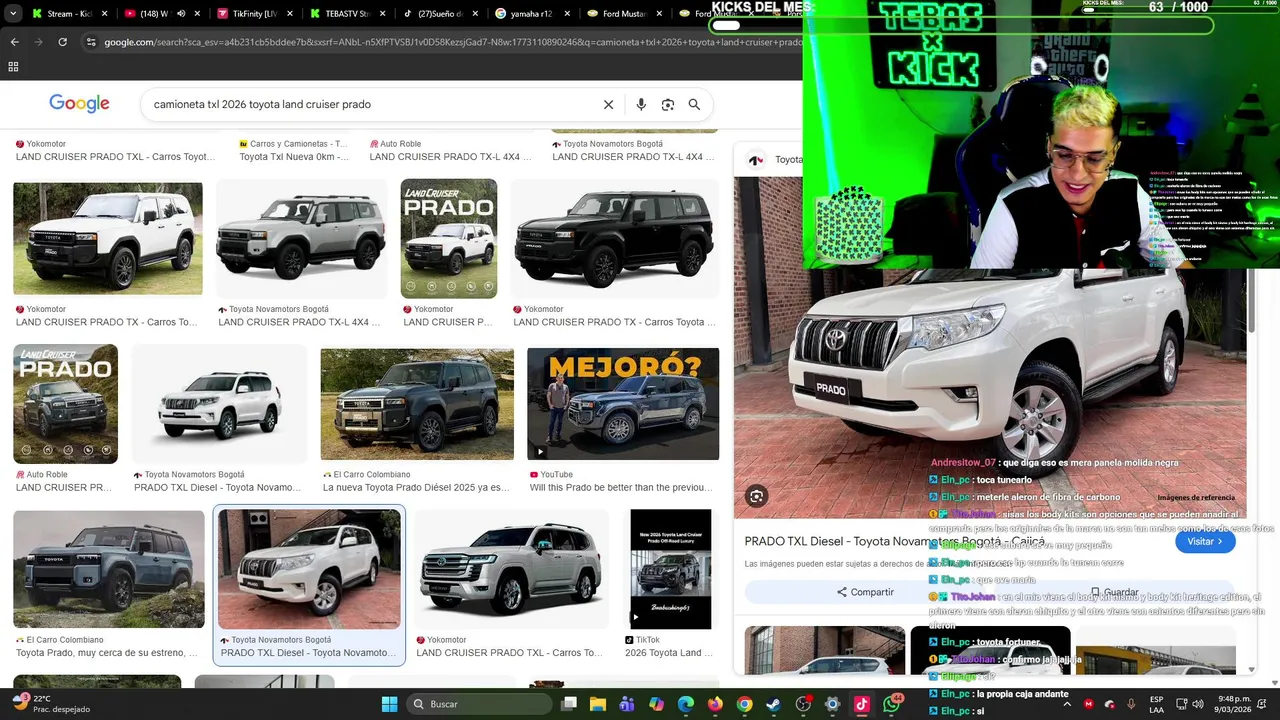Open the weather widget showing 22°C
The height and width of the screenshot is (720, 1280).
50,704
